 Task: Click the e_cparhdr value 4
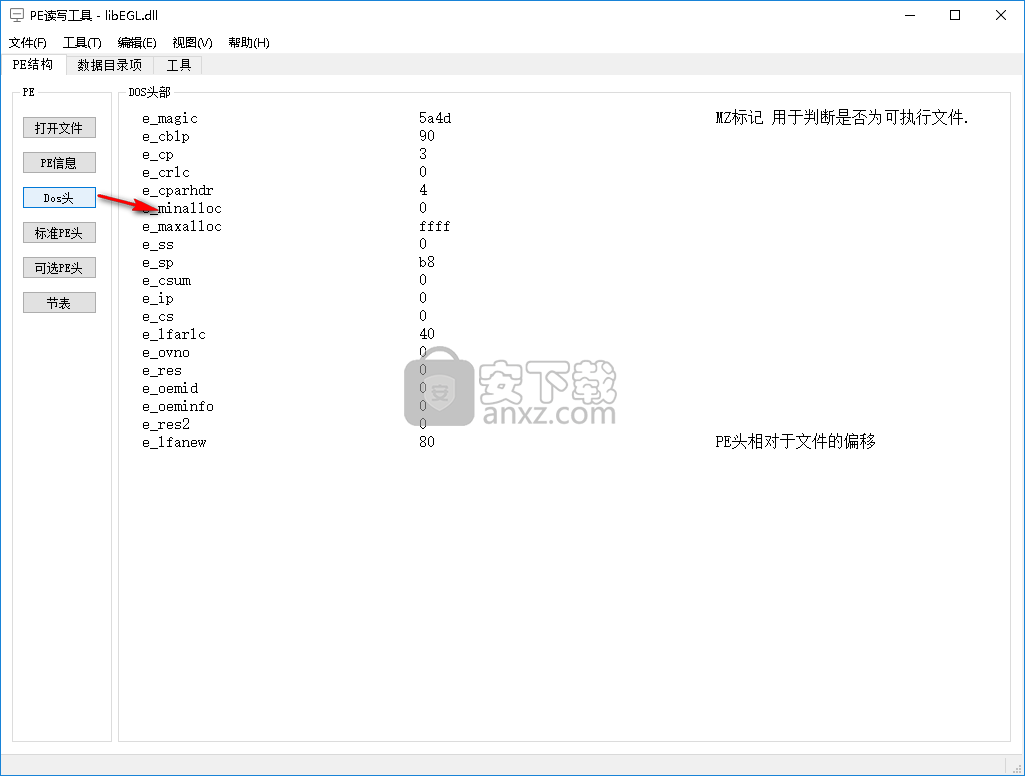point(423,190)
